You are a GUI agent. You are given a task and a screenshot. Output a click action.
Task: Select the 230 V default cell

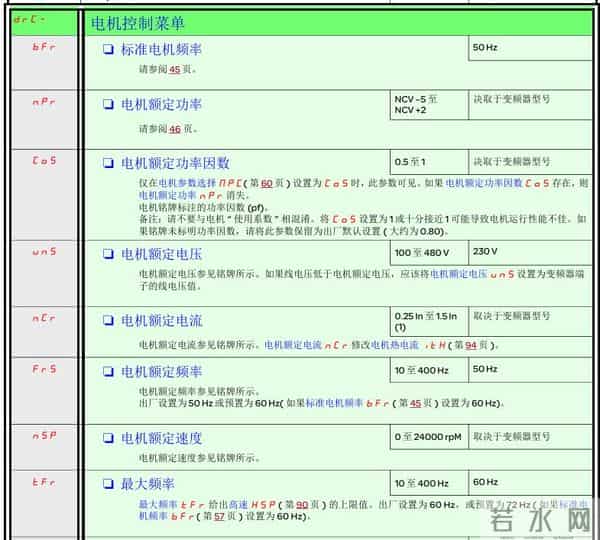click(530, 253)
